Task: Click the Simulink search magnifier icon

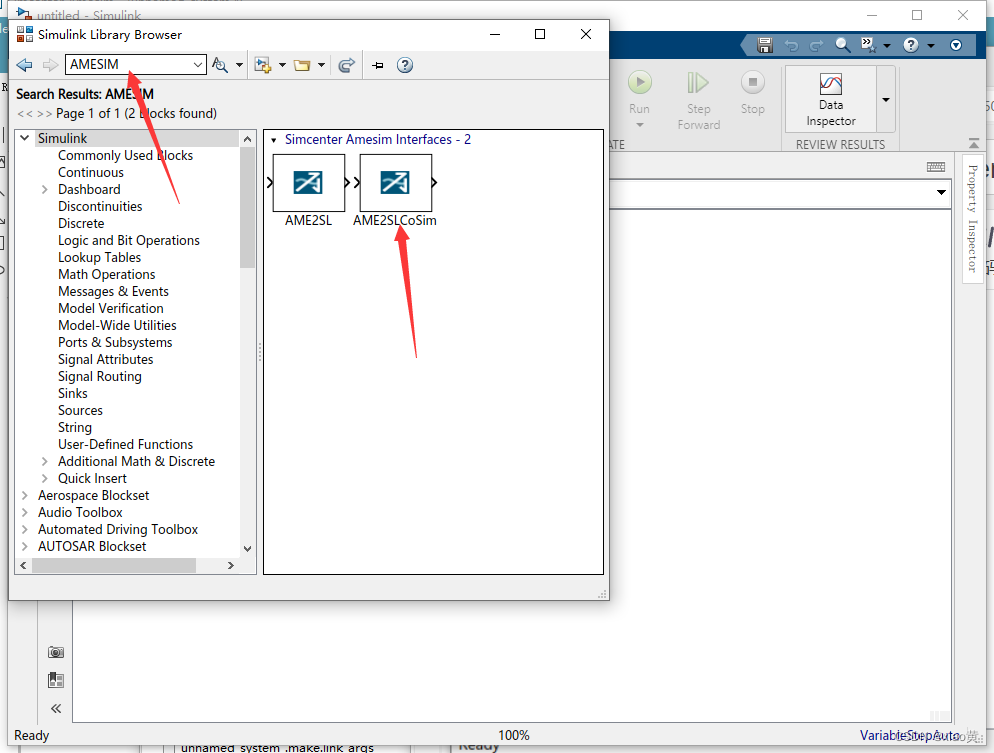Action: [842, 45]
